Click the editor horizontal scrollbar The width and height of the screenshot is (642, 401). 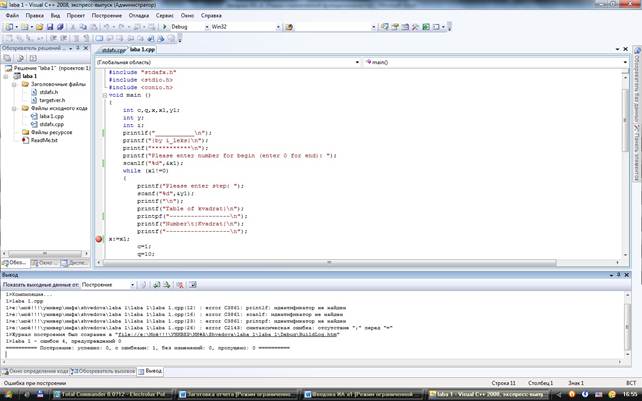pyautogui.click(x=330, y=262)
